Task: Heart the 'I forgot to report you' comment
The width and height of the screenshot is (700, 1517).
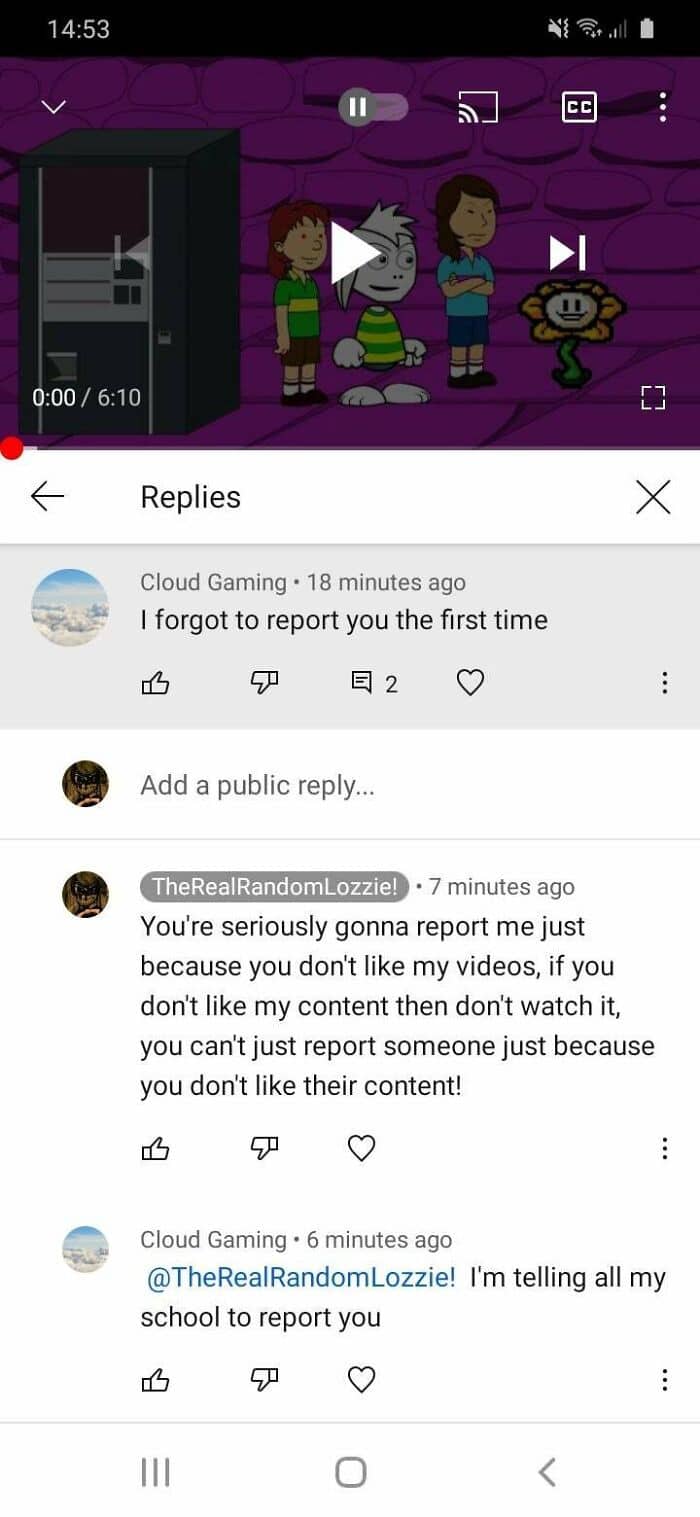Action: 470,683
